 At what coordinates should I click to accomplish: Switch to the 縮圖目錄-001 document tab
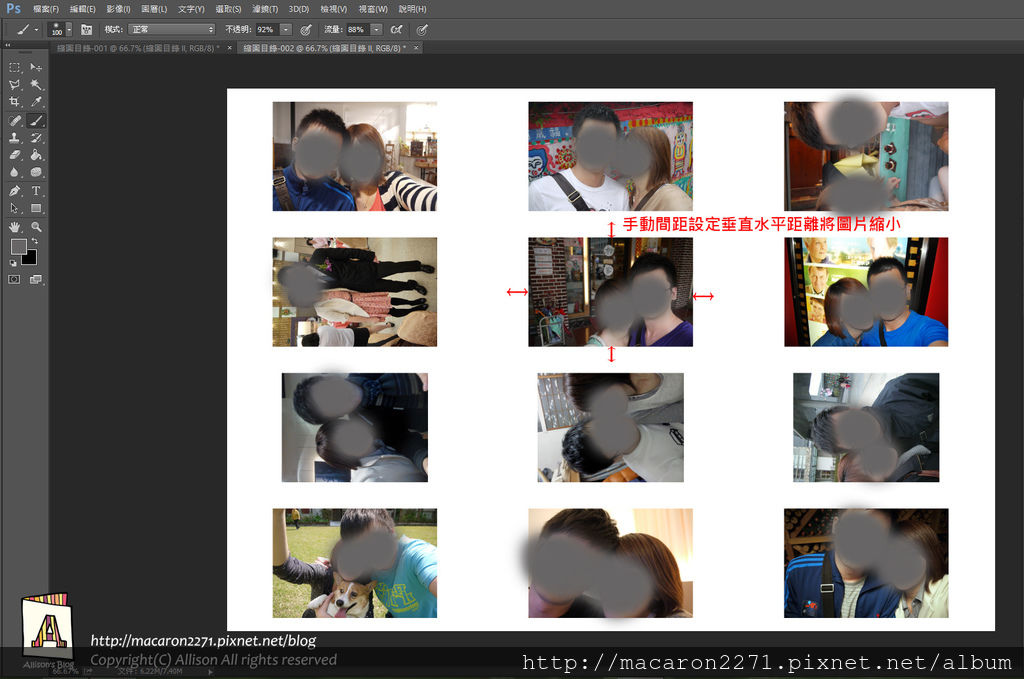[138, 48]
